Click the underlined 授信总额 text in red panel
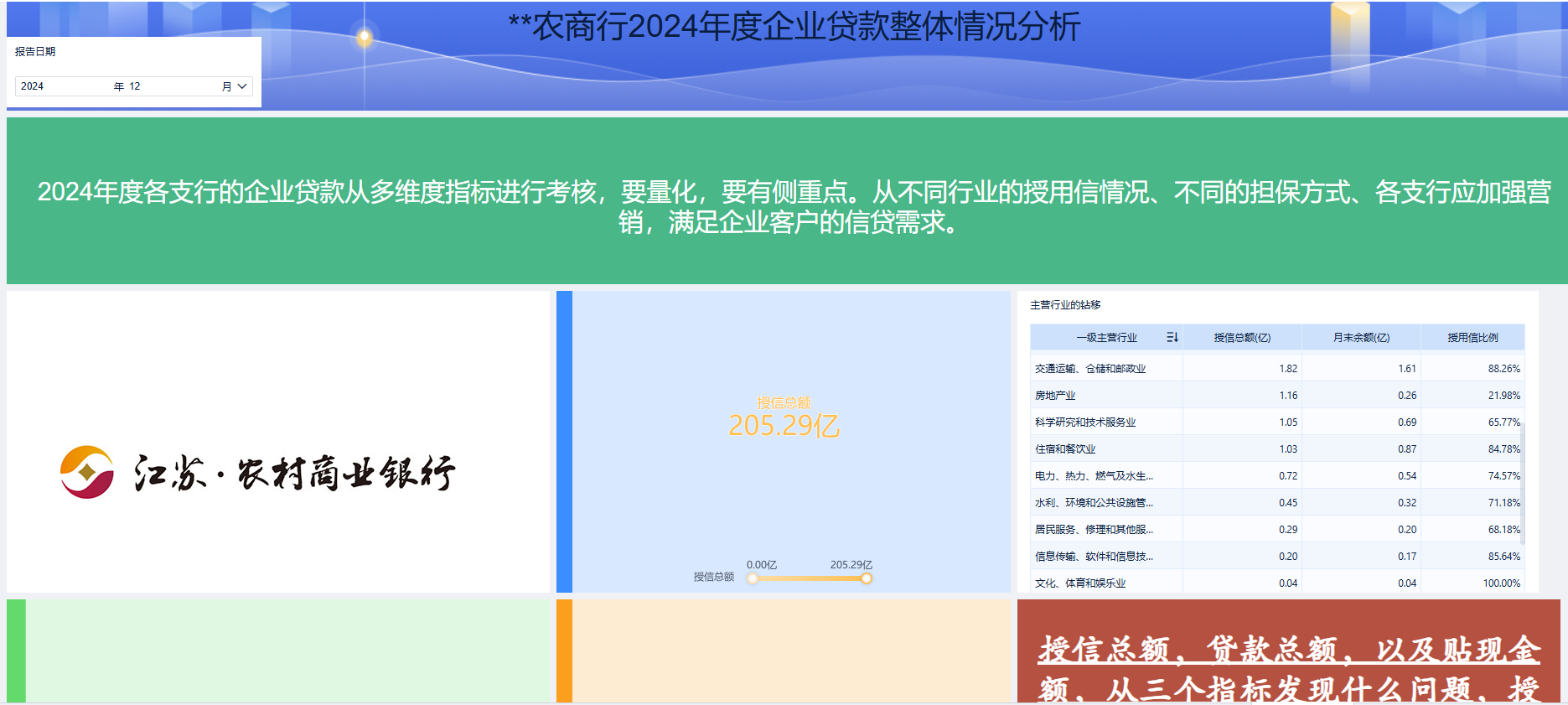The width and height of the screenshot is (1568, 705). tap(1104, 650)
